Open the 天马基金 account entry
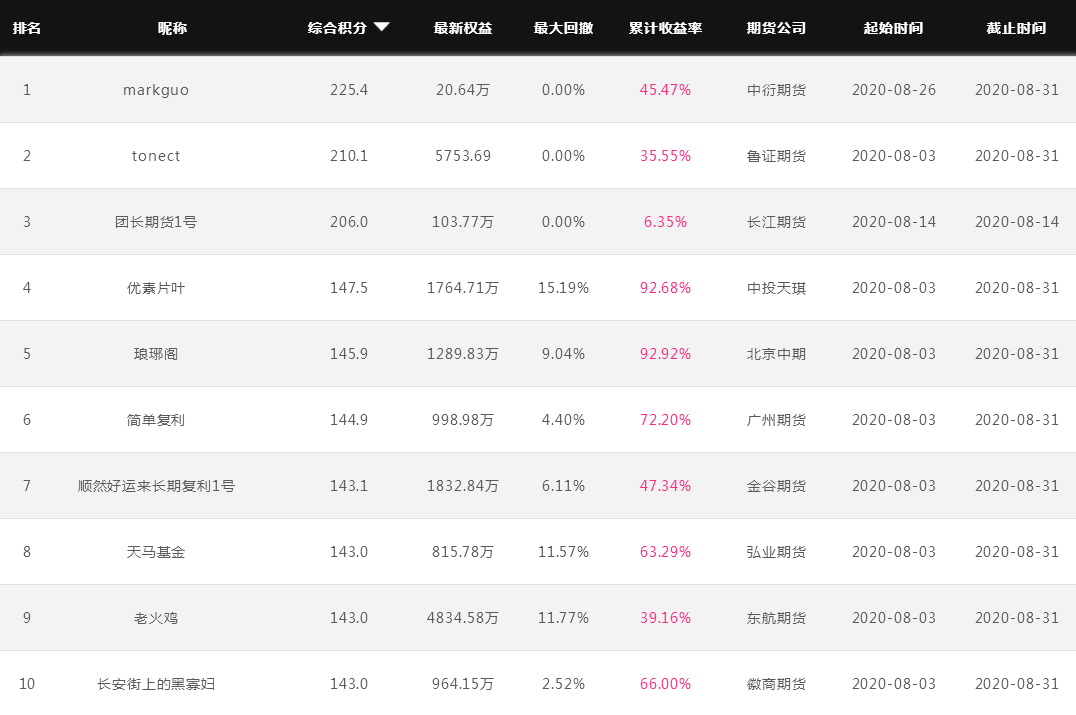 click(156, 552)
